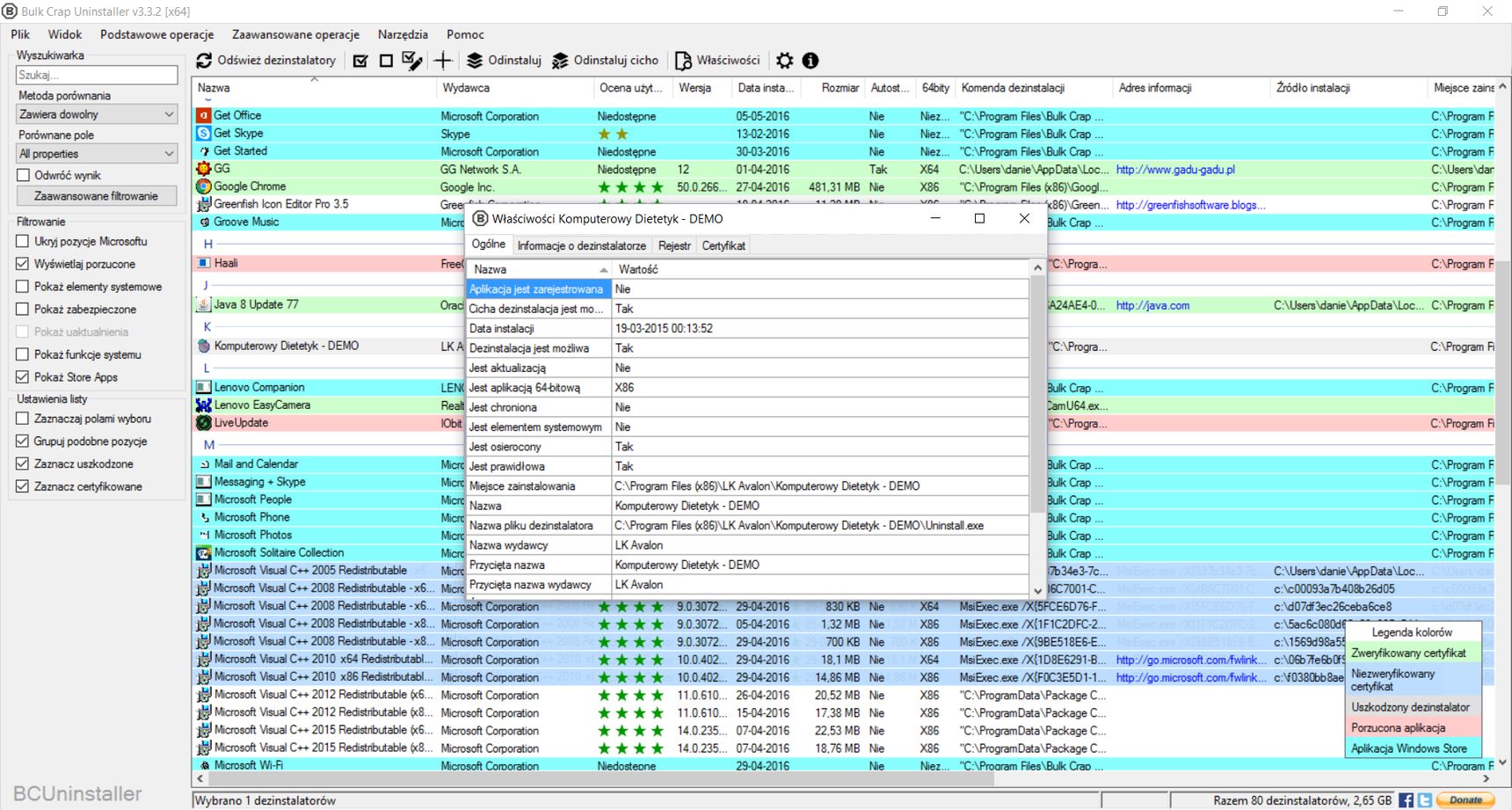Click the deselect-all empty square toolbar icon
The width and height of the screenshot is (1512, 810).
pos(386,61)
